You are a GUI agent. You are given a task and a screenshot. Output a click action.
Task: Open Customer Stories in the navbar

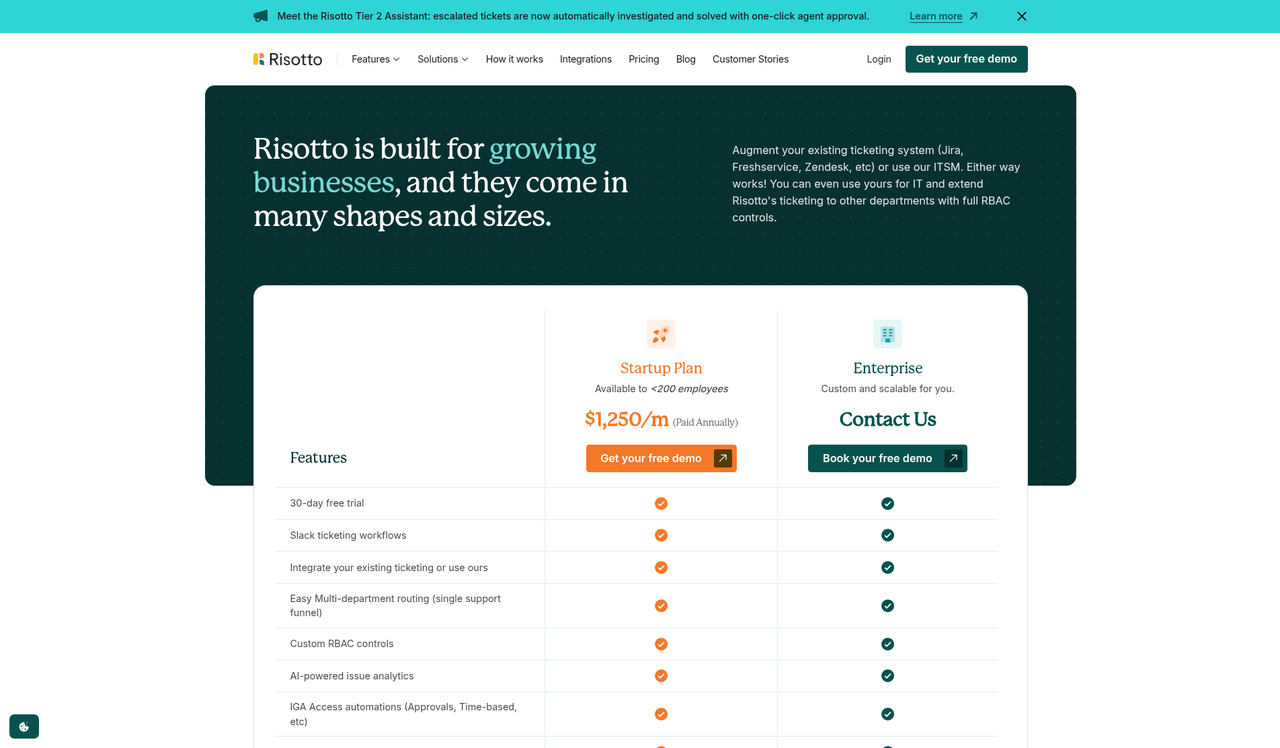coord(751,59)
